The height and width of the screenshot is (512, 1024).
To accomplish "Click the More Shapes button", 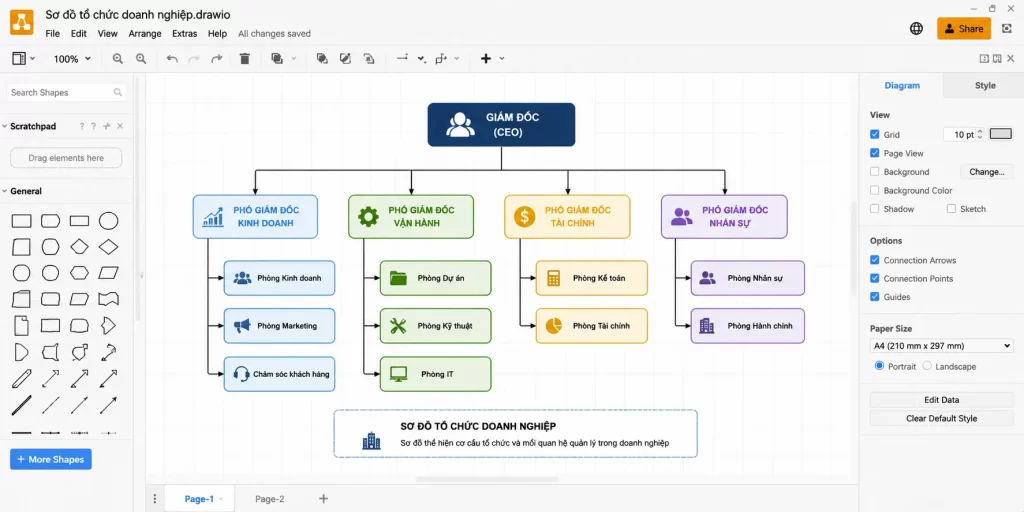I will pyautogui.click(x=51, y=459).
